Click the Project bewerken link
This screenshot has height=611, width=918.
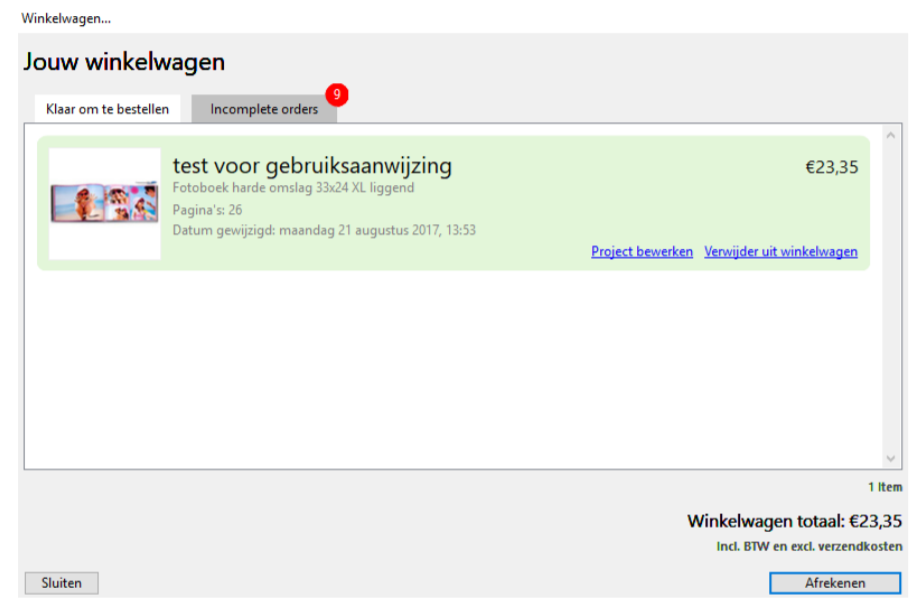[x=642, y=252]
